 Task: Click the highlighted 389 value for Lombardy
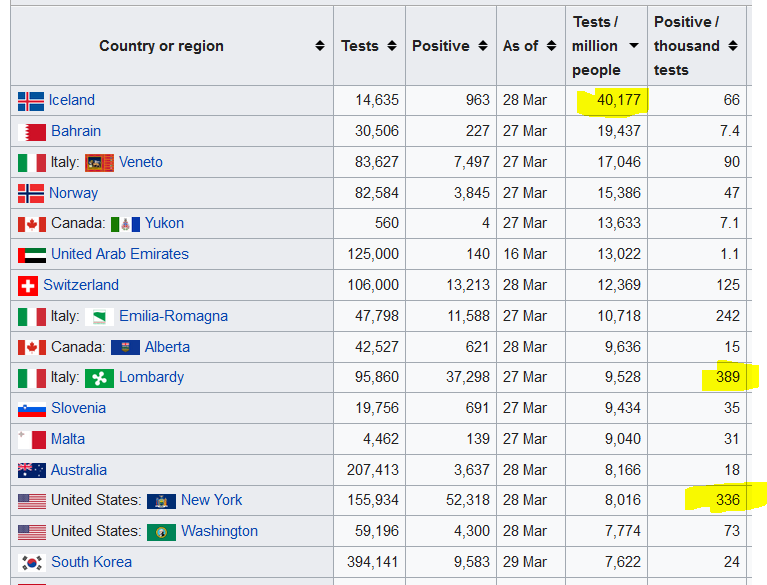pos(727,377)
